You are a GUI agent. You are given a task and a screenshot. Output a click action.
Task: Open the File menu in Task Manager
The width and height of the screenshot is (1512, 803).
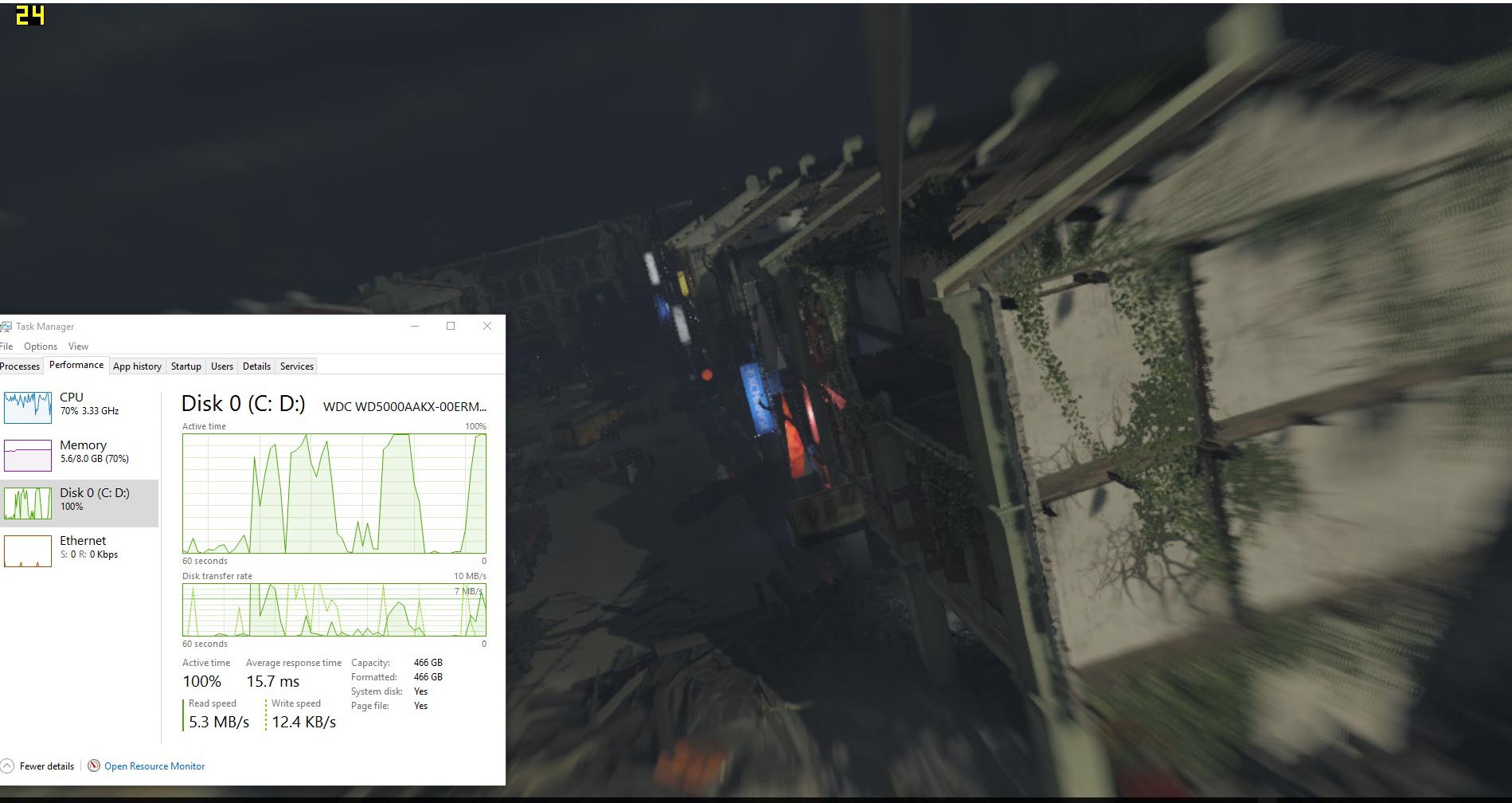6,347
